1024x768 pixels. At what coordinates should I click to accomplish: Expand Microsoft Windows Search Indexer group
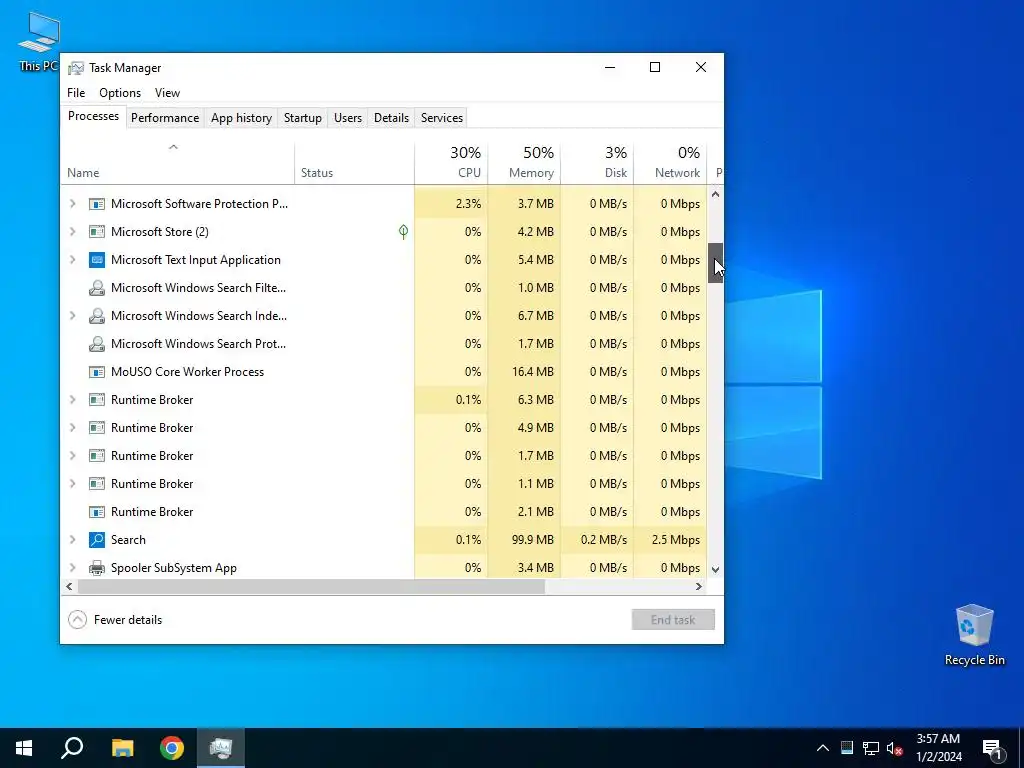pos(72,316)
